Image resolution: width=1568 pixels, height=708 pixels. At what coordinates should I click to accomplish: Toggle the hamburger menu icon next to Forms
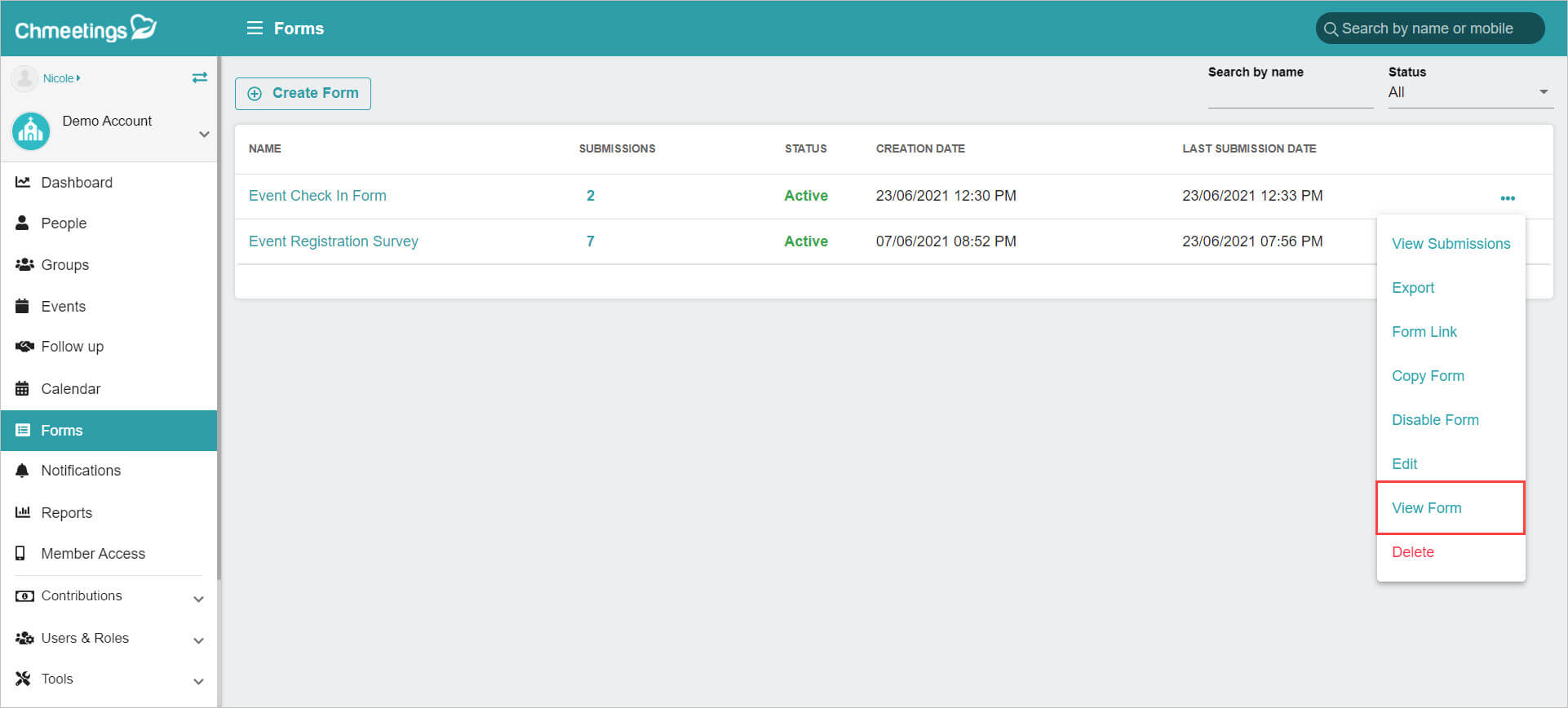point(255,29)
